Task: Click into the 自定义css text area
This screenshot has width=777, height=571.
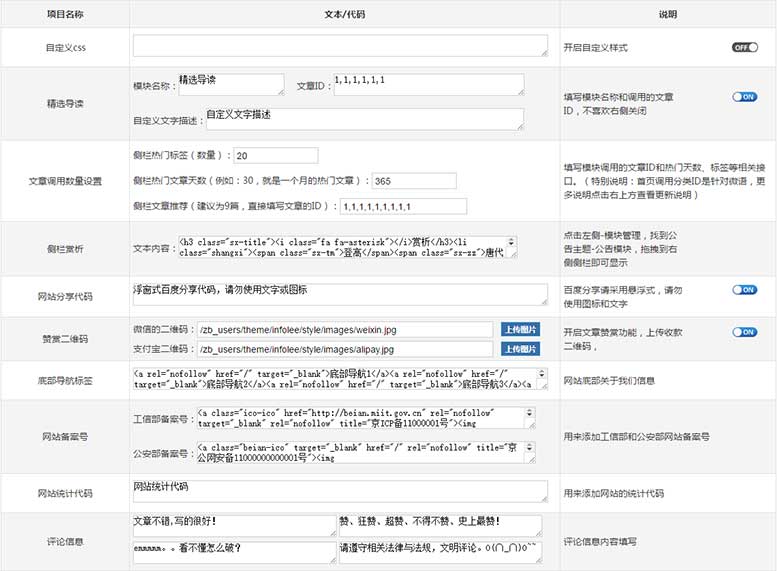Action: [340, 46]
